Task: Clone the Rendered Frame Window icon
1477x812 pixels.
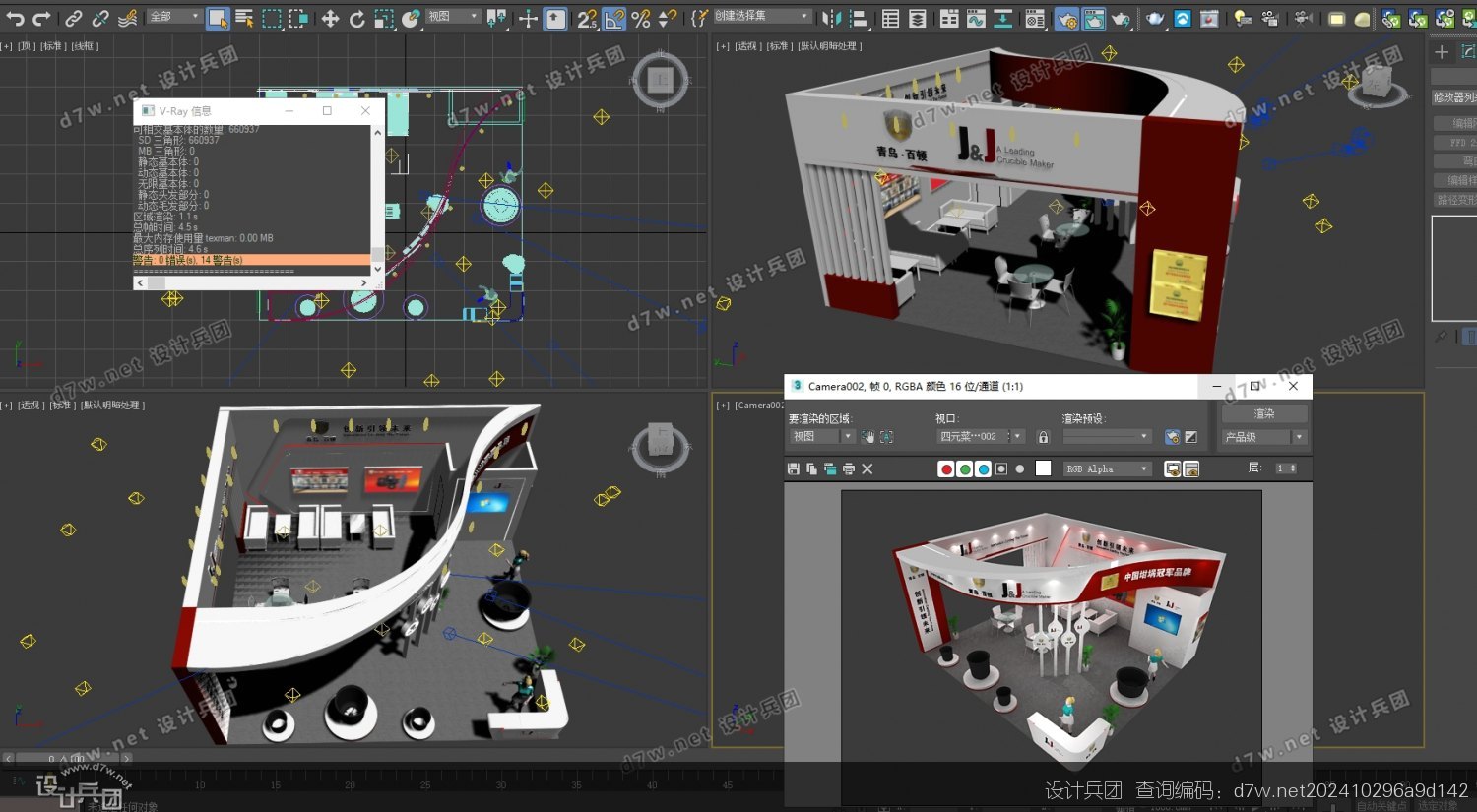Action: click(x=830, y=468)
